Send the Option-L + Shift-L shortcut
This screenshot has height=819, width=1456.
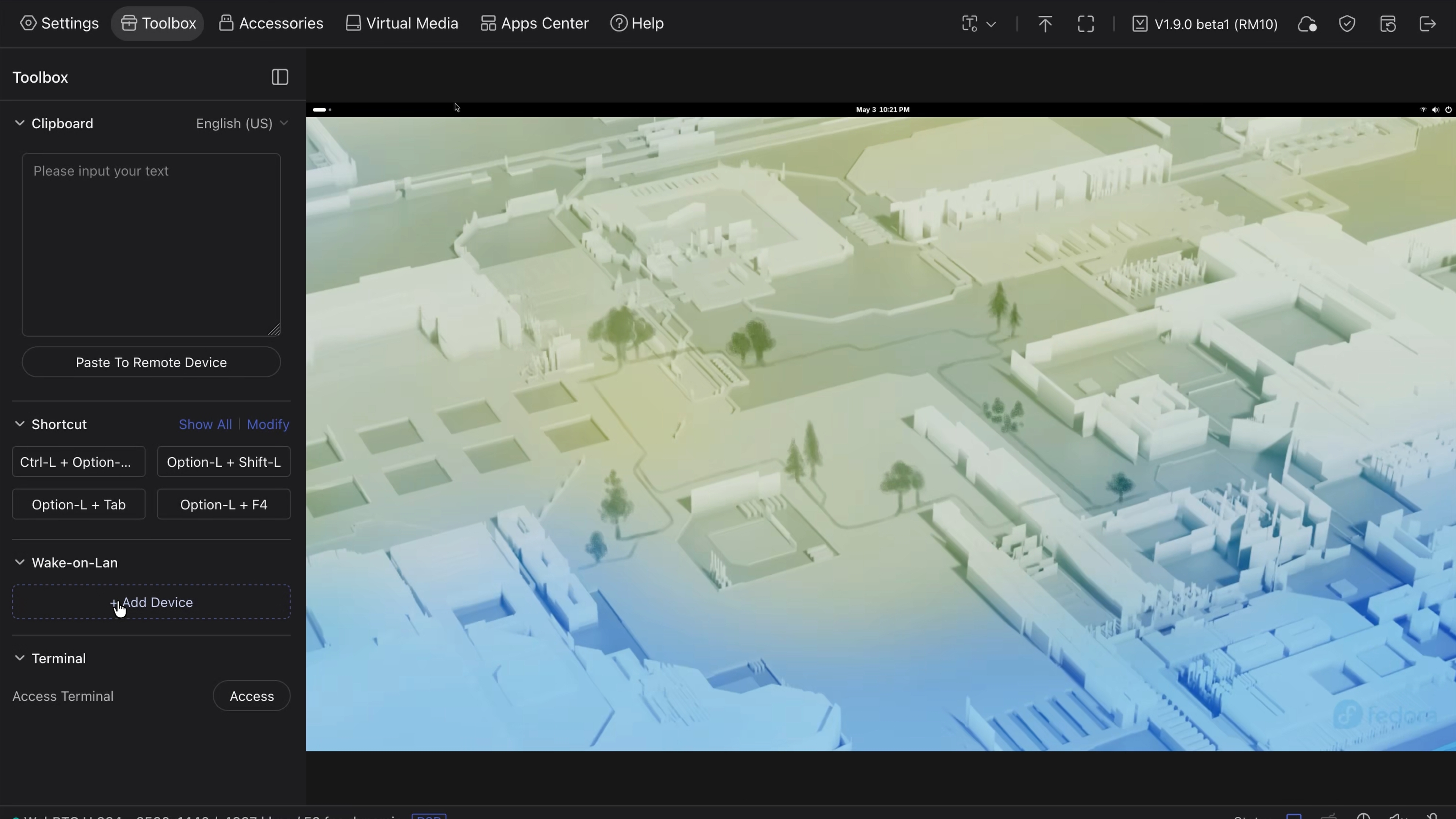224,462
